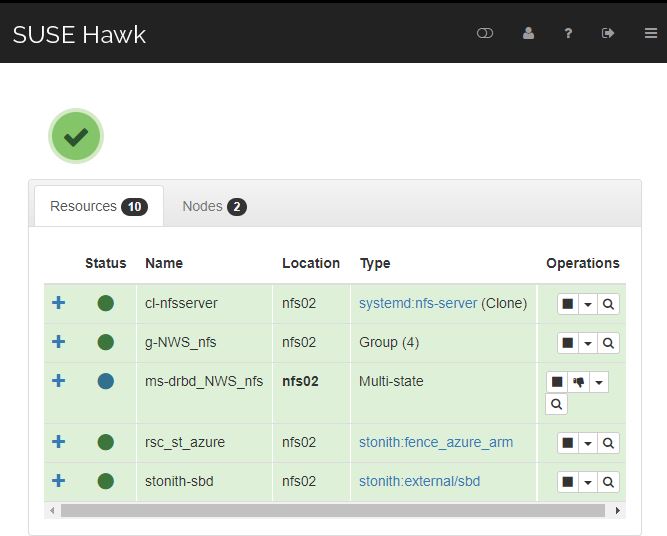
Task: Click the green status dot of g-NWS_nfs
Action: click(105, 342)
